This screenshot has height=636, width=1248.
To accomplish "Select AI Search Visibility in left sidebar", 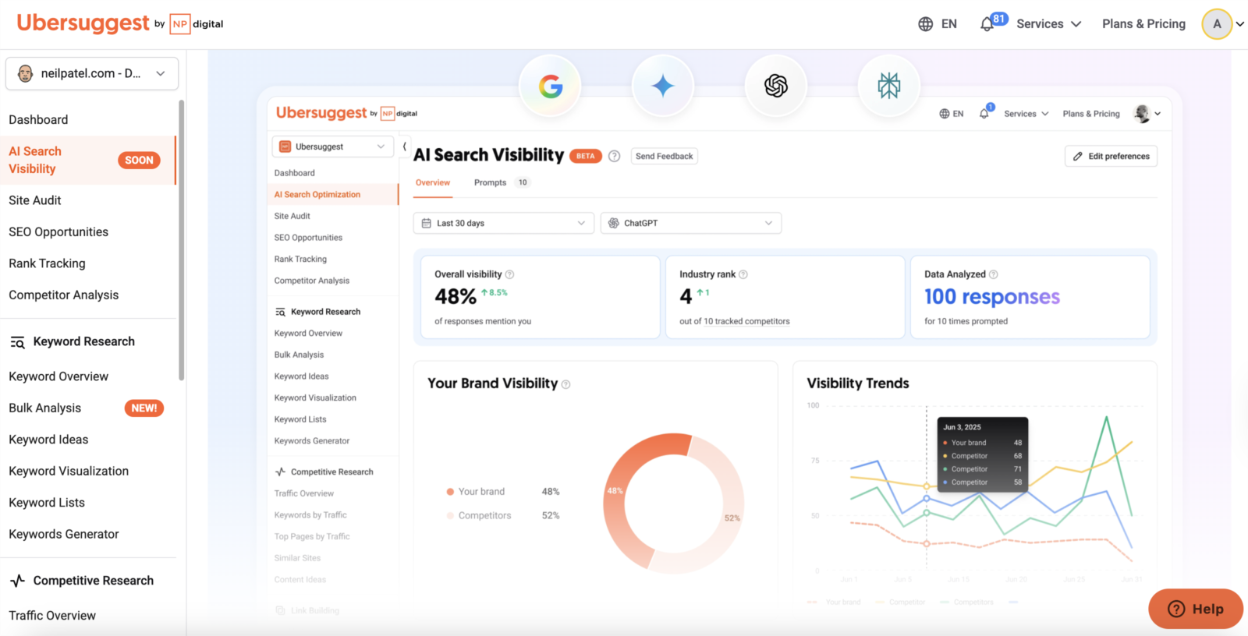I will (88, 160).
